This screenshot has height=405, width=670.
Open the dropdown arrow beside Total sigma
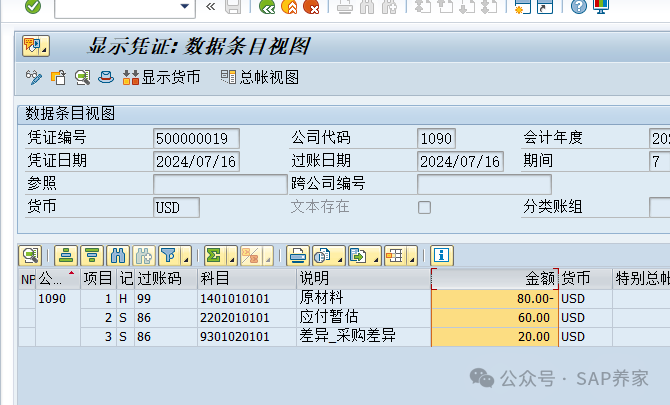[x=232, y=256]
